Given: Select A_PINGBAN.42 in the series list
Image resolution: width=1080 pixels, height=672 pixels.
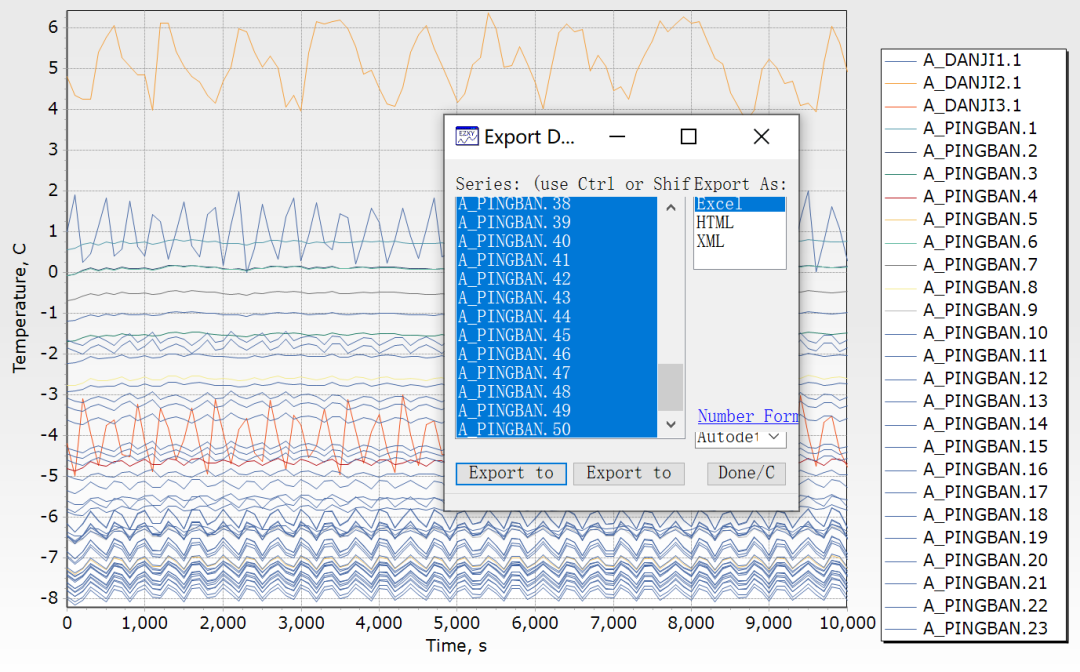Looking at the screenshot, I should point(556,279).
